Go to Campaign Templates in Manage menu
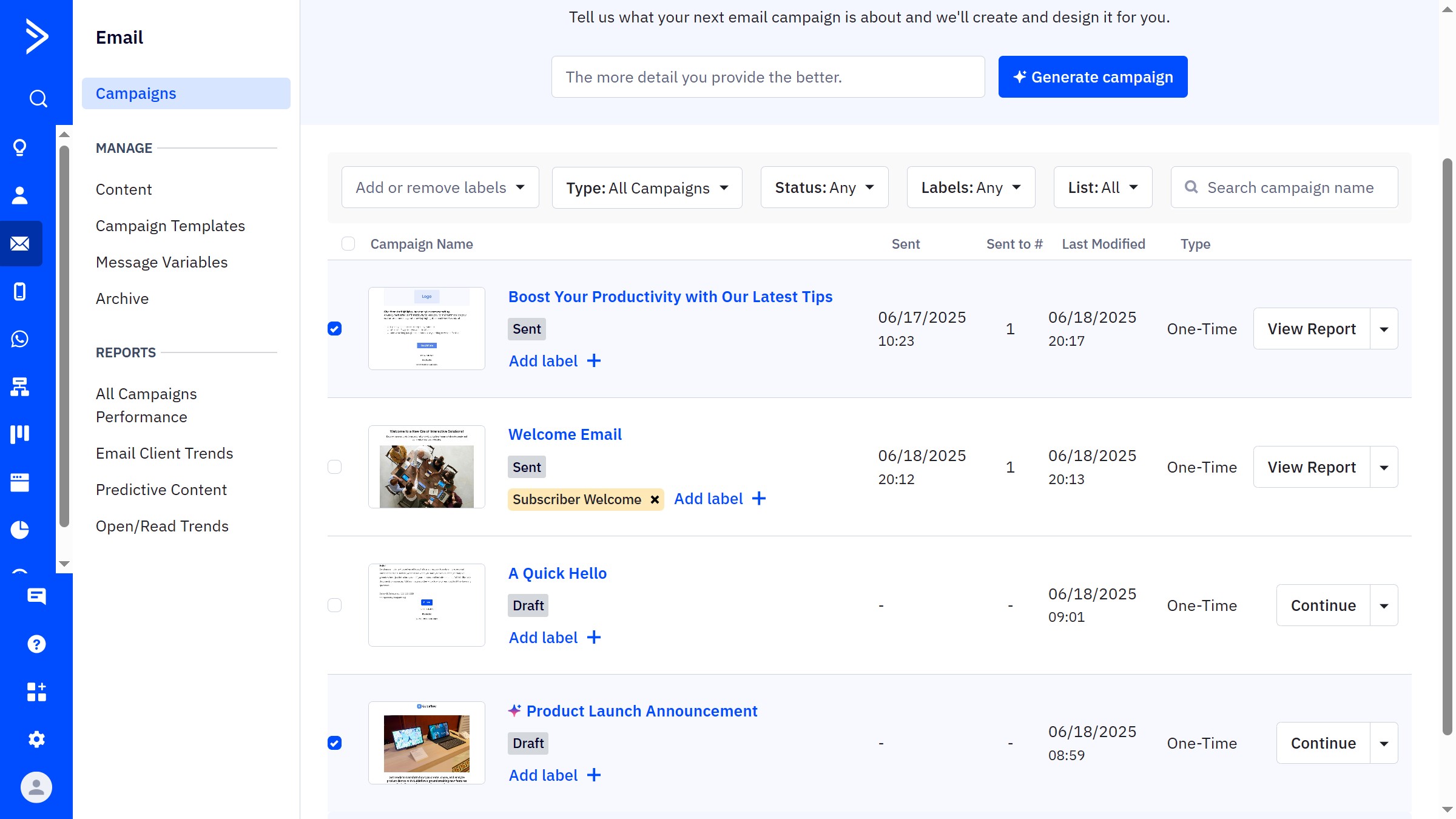The image size is (1456, 819). (170, 226)
